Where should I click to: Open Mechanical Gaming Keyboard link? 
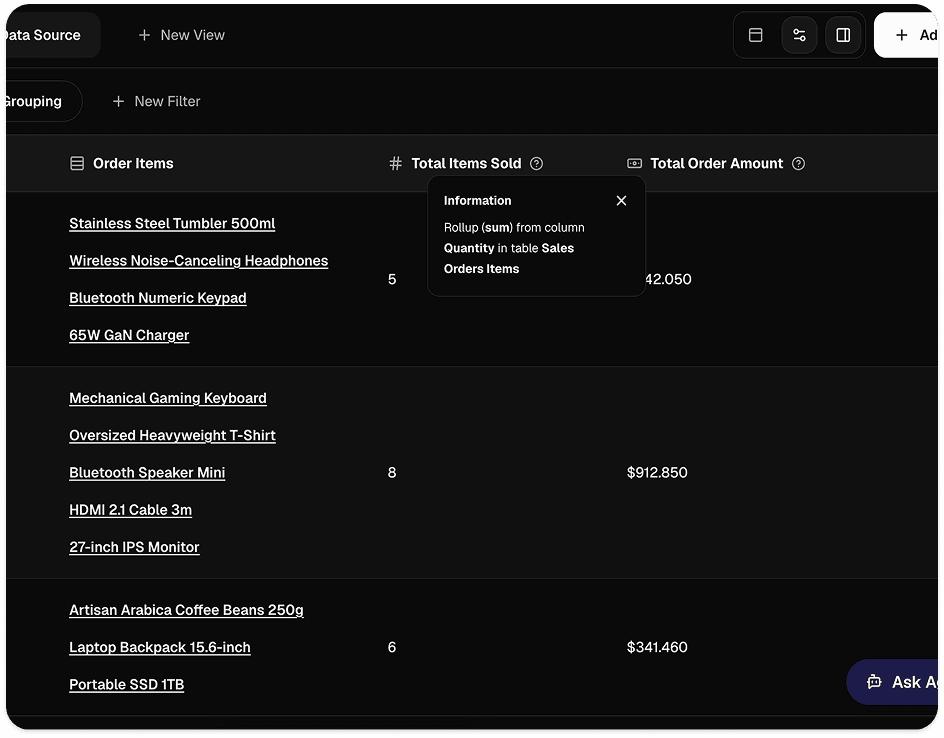click(x=167, y=398)
